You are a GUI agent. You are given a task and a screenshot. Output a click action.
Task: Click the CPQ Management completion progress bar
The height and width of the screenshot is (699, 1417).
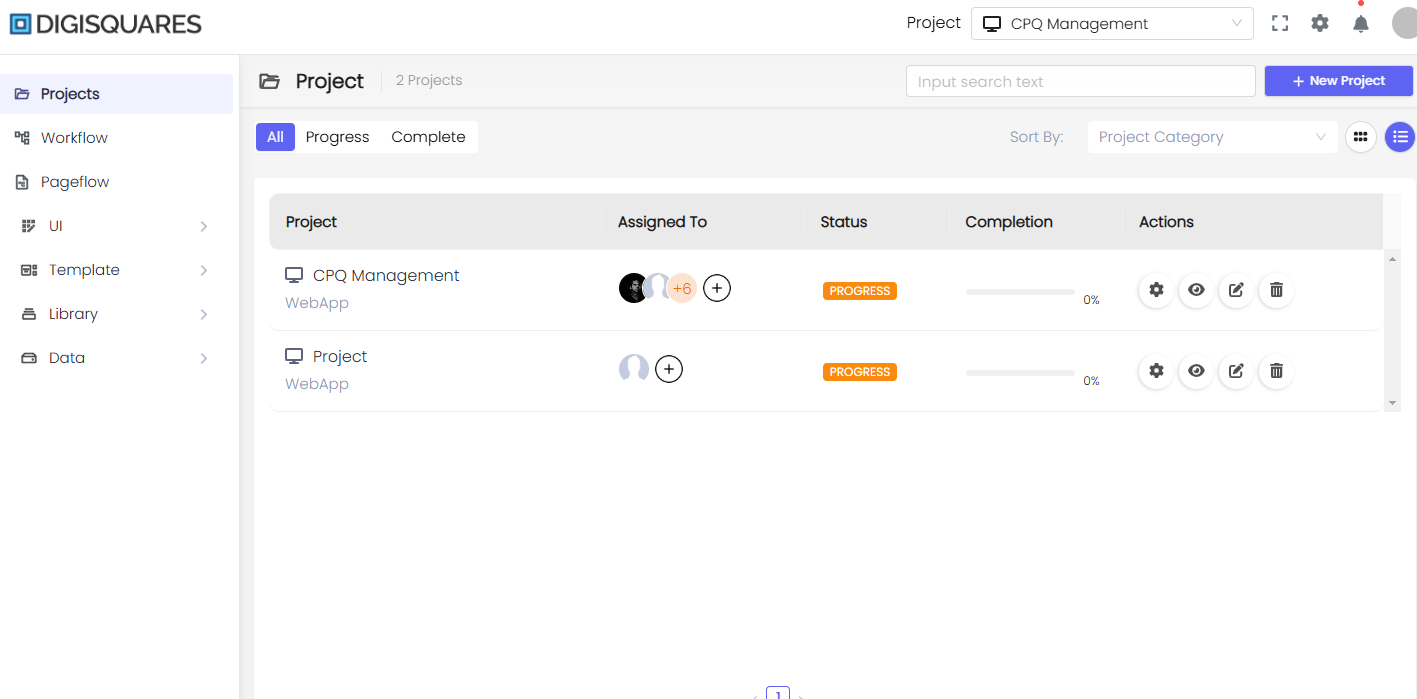pyautogui.click(x=1020, y=292)
